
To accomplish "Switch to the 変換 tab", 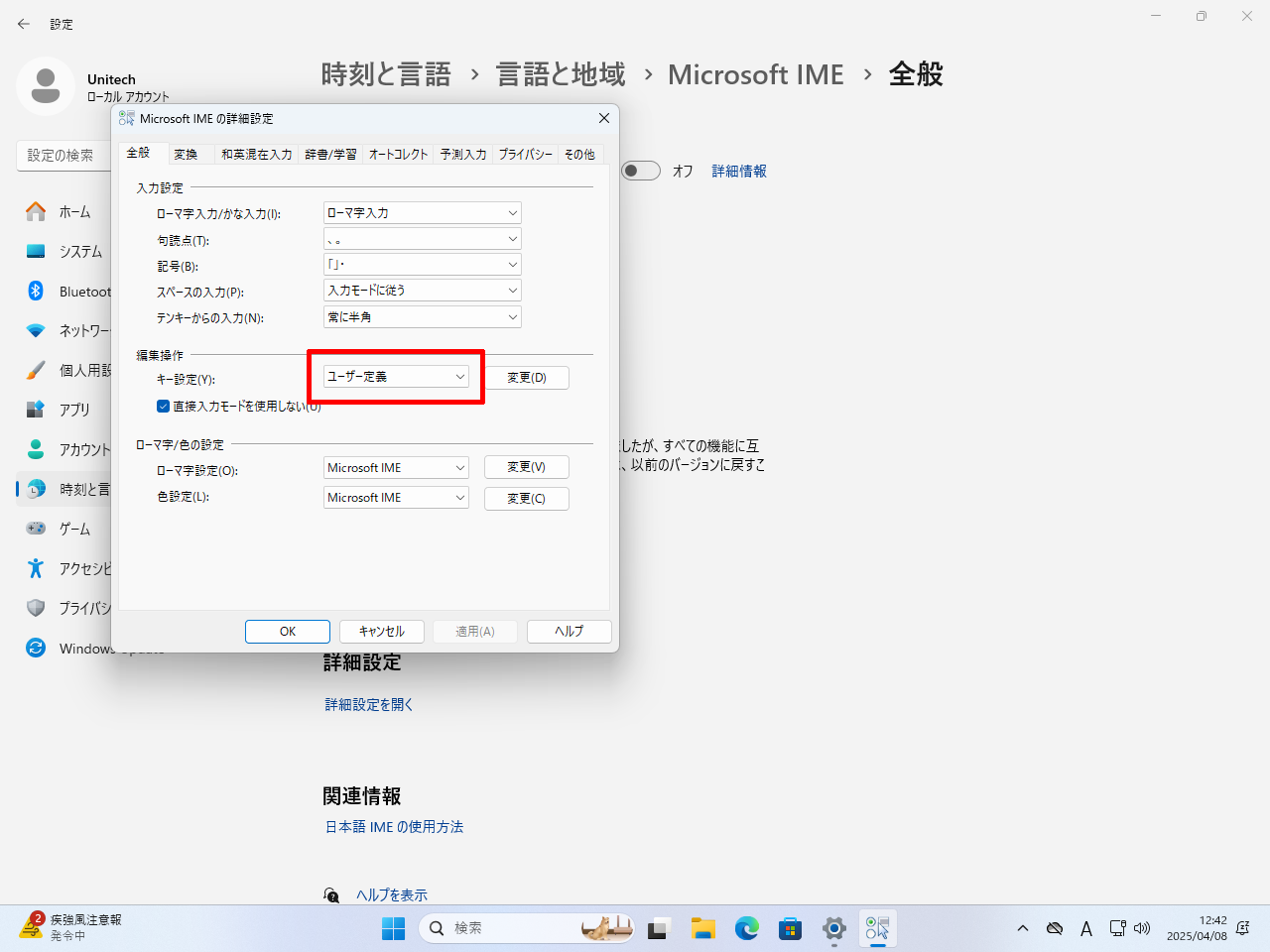I will pyautogui.click(x=186, y=155).
